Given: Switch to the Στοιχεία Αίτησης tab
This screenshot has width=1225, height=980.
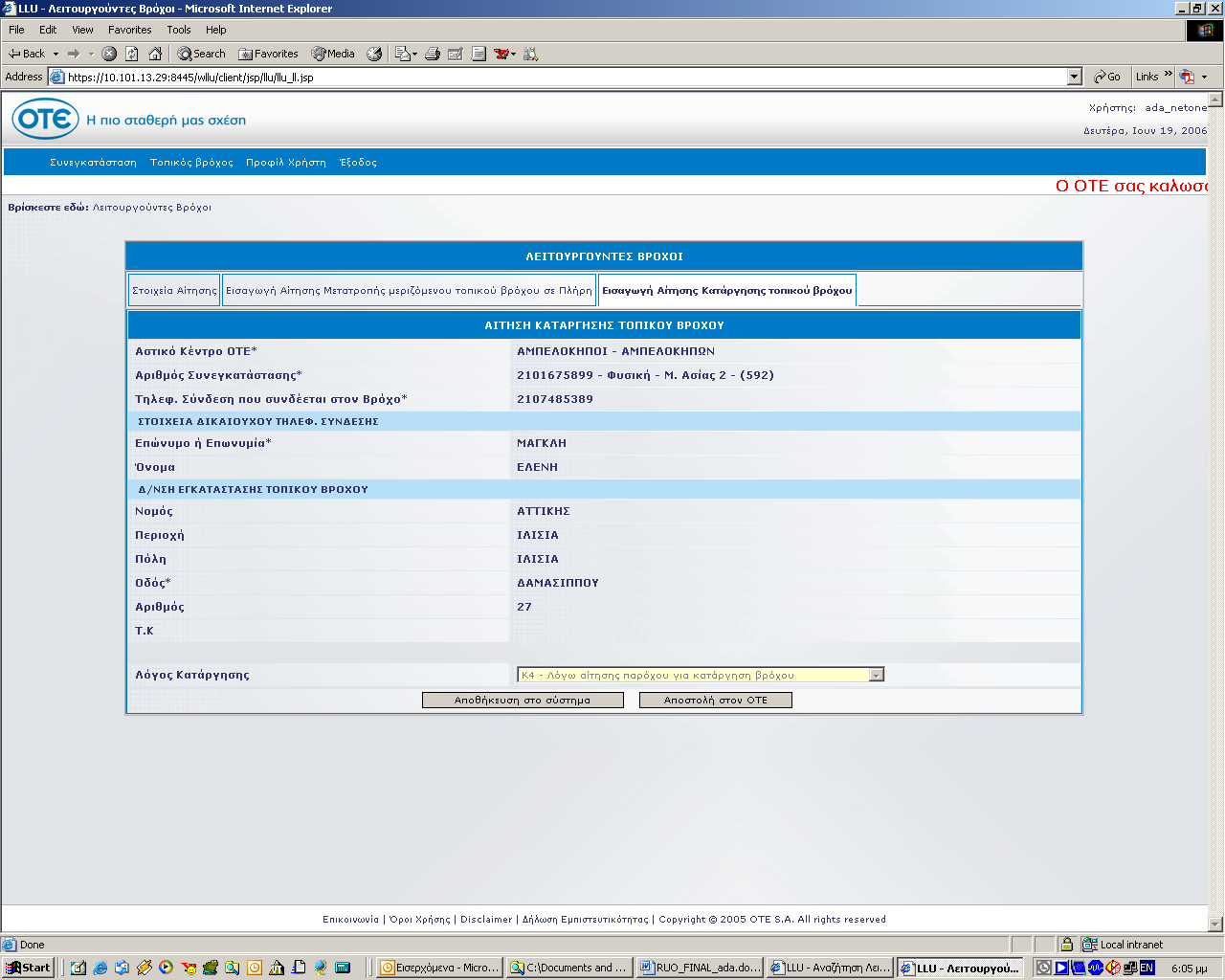Looking at the screenshot, I should [x=174, y=290].
